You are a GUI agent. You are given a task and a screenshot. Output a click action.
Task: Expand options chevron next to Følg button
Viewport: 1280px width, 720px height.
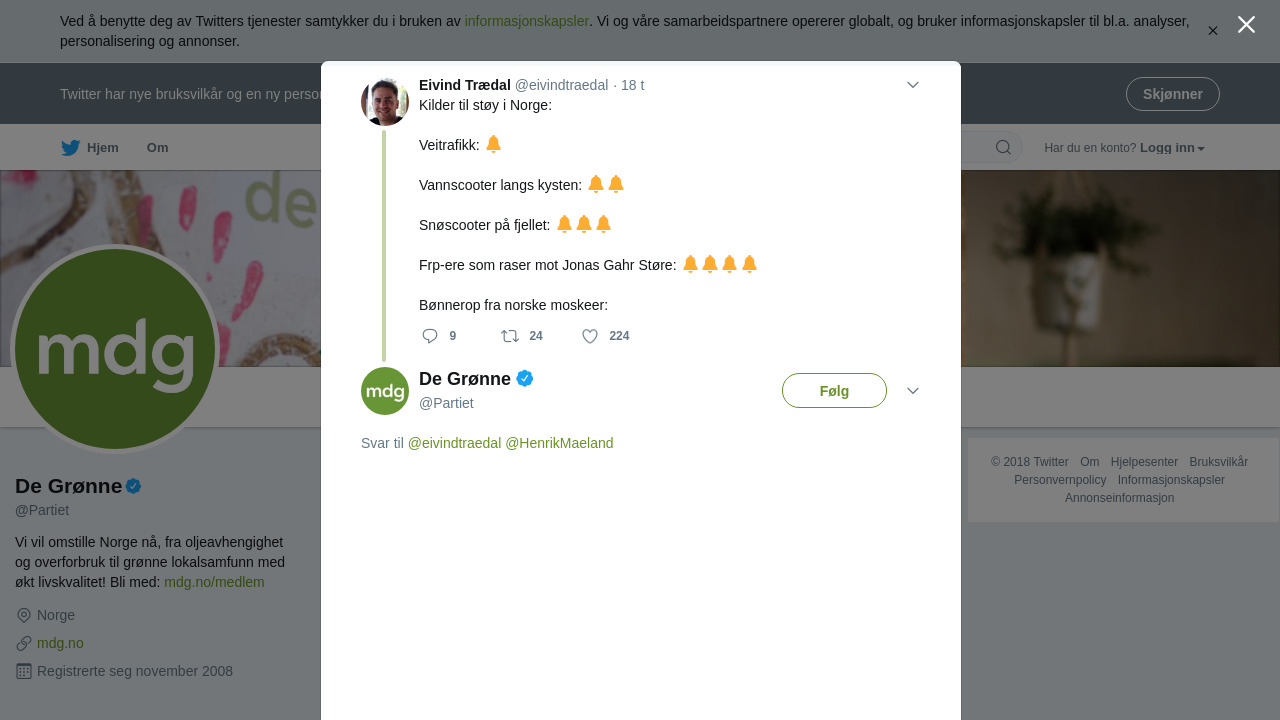[913, 391]
